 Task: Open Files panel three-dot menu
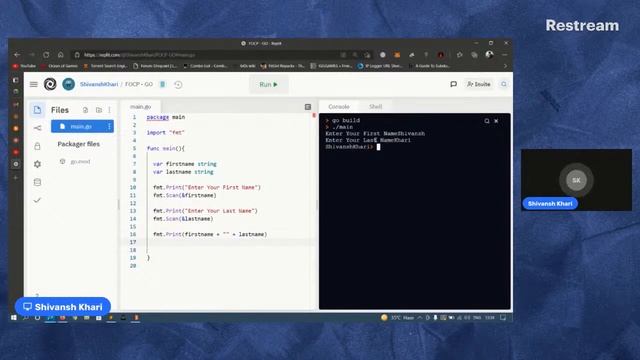pos(109,110)
